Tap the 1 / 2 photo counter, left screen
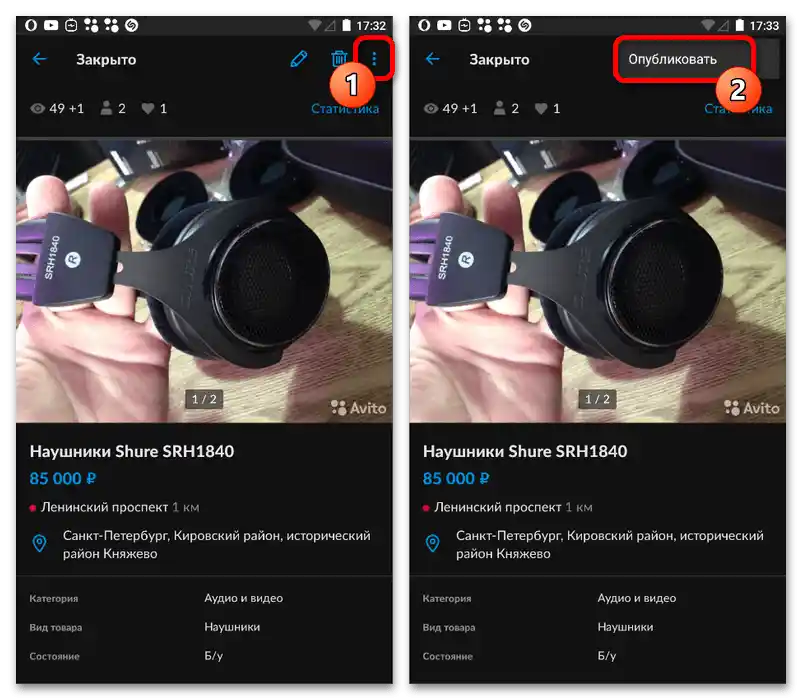The height and width of the screenshot is (700, 802). tap(204, 399)
